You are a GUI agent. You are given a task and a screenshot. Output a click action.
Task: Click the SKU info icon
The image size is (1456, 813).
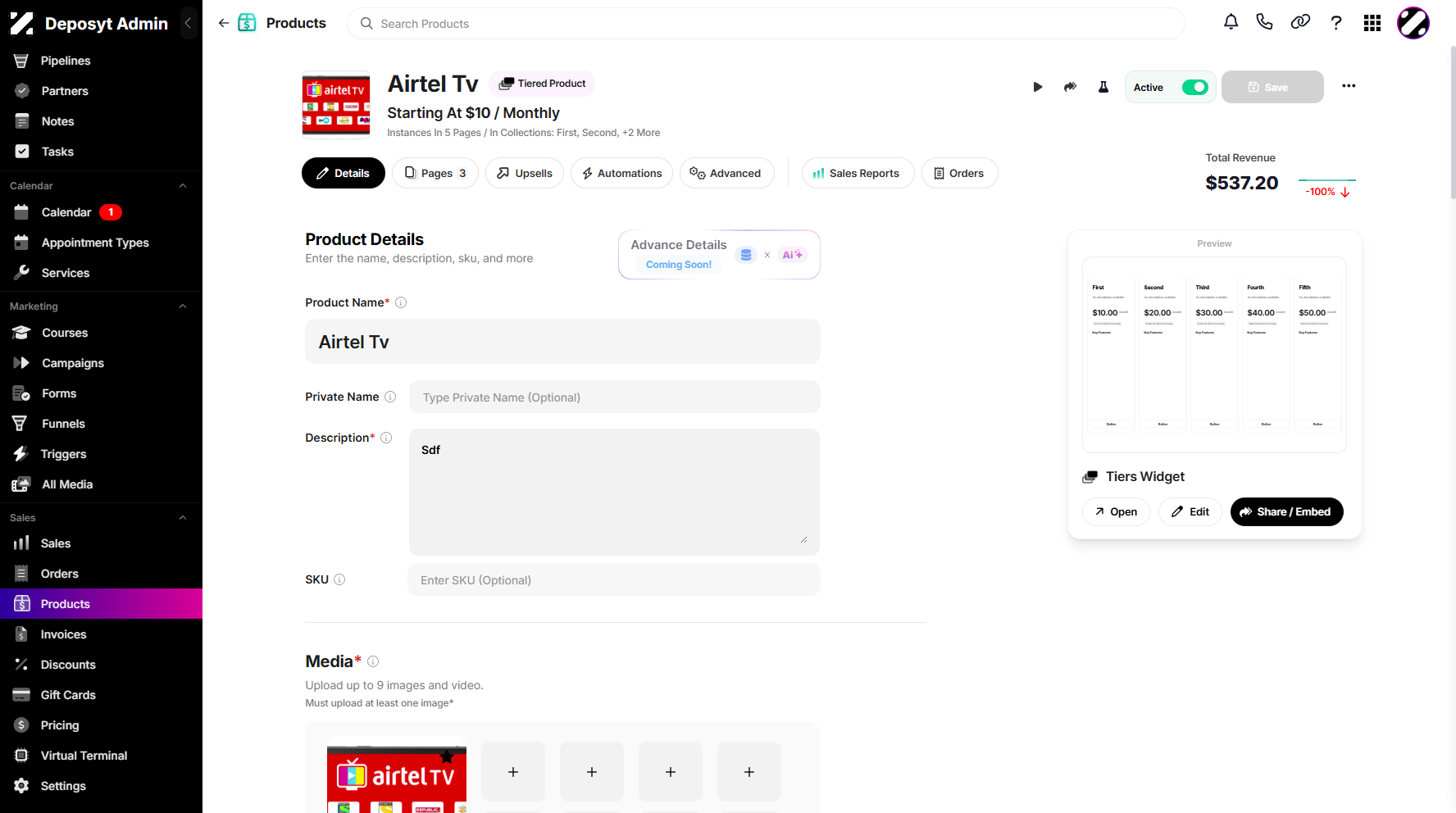pyautogui.click(x=339, y=579)
